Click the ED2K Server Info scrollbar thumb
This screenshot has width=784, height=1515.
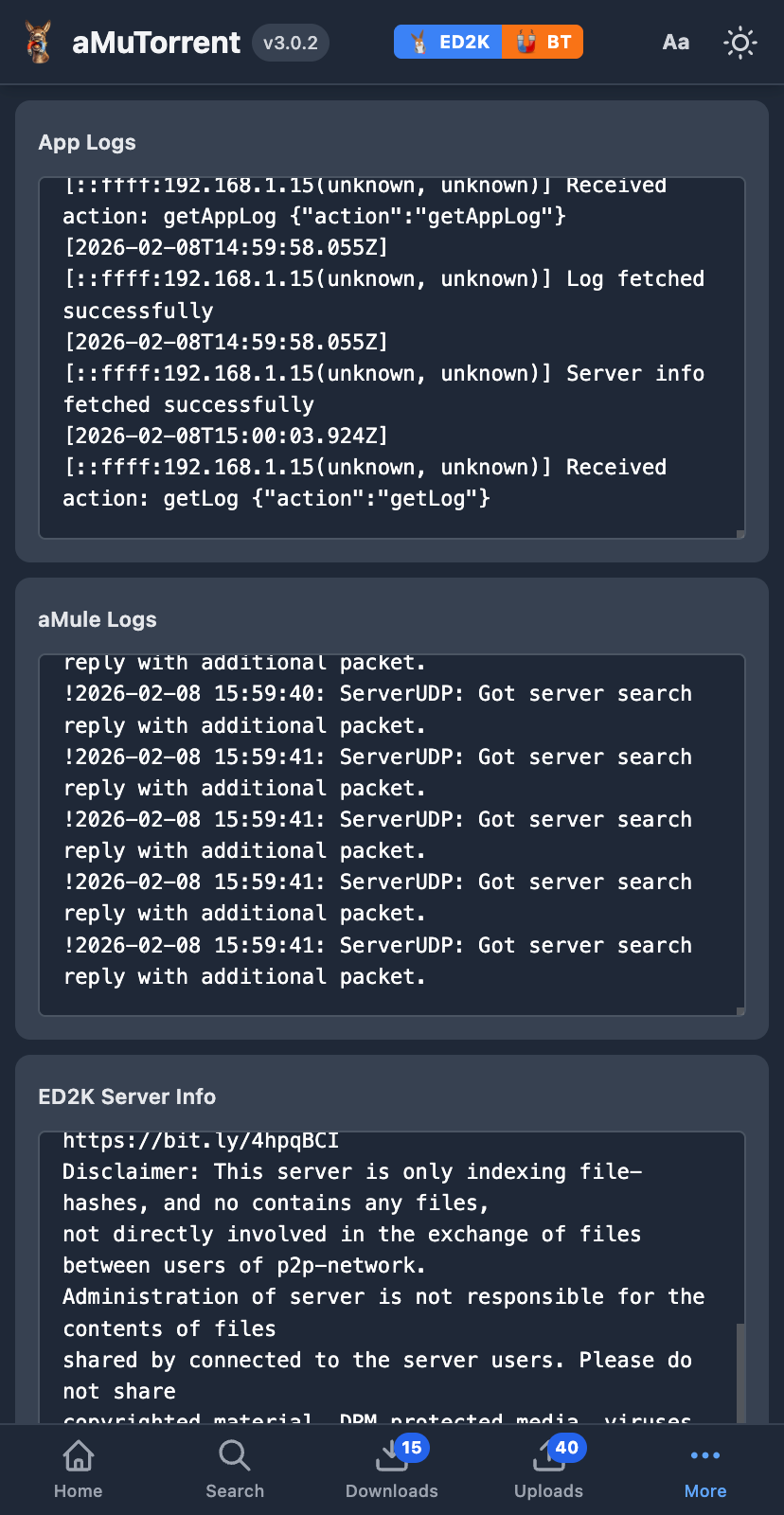[x=740, y=1373]
